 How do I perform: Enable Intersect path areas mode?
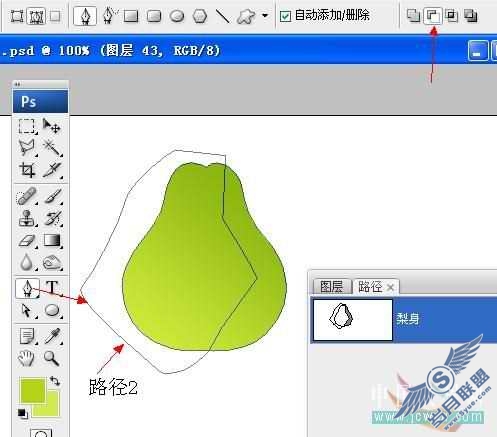click(x=452, y=15)
